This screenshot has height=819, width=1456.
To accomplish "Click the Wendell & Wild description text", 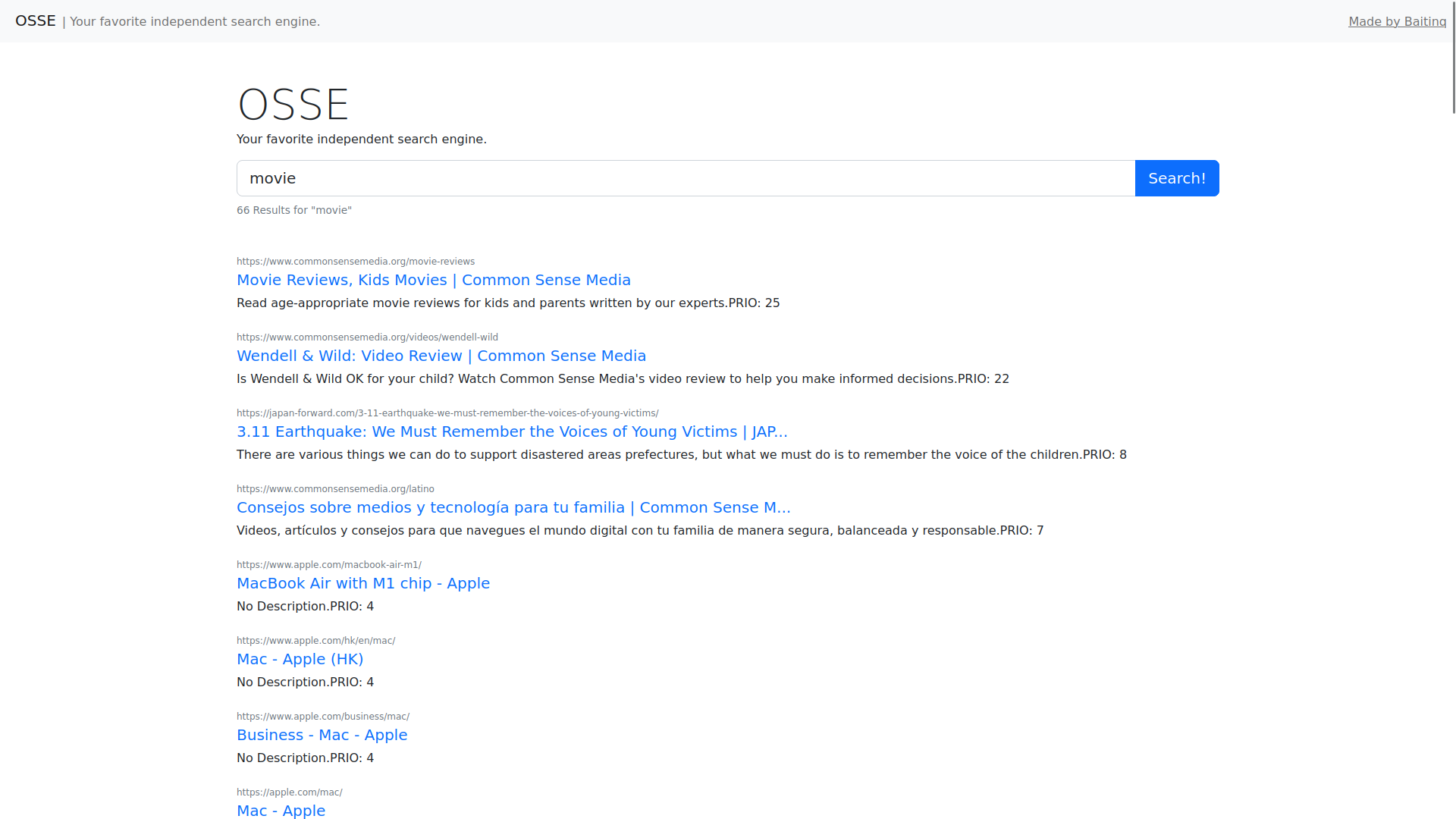I will (x=622, y=378).
